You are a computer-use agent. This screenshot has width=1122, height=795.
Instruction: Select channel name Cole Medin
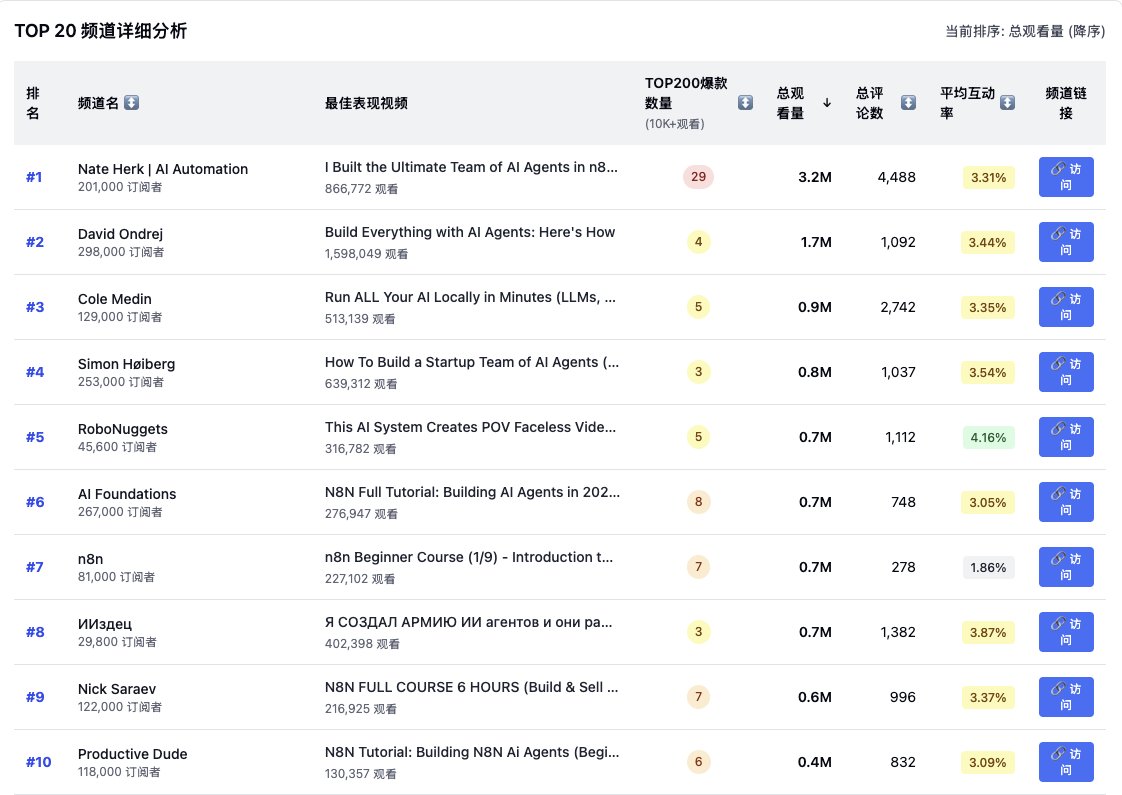pyautogui.click(x=114, y=299)
